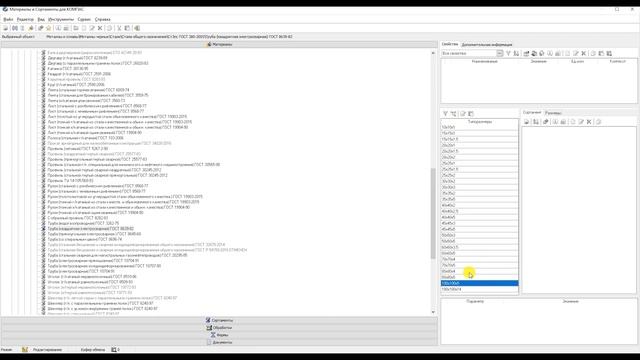Click the highlighted '100x100x5' size row
640x360 pixels.
coord(480,283)
